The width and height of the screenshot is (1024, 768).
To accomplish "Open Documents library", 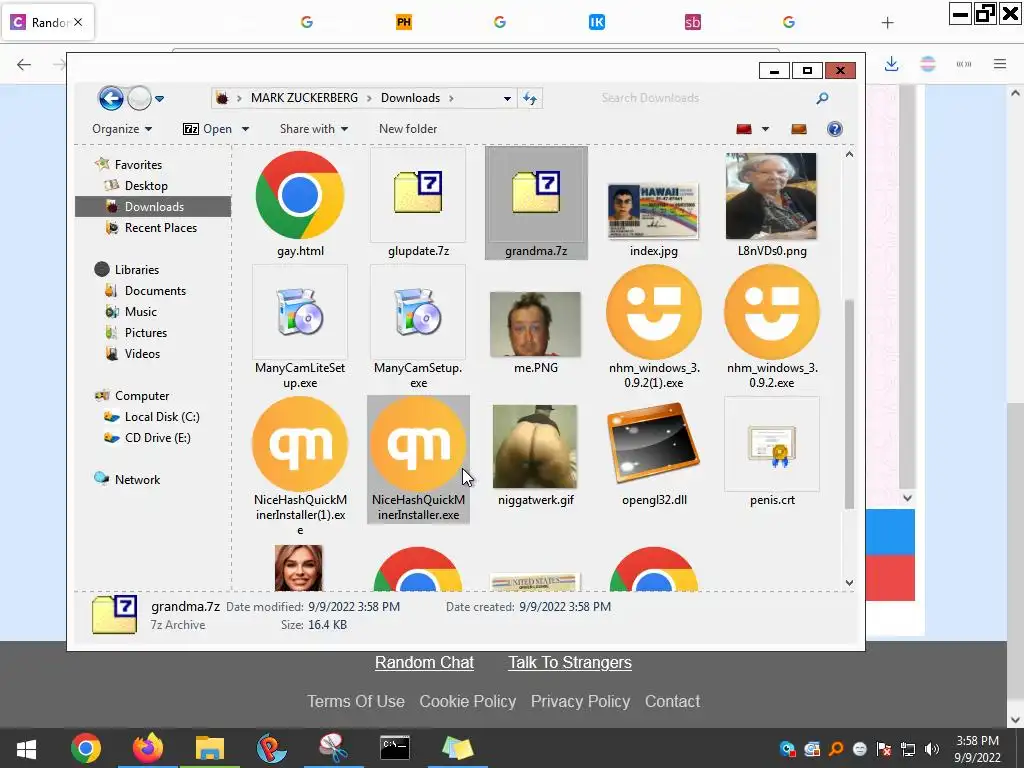I will [155, 291].
